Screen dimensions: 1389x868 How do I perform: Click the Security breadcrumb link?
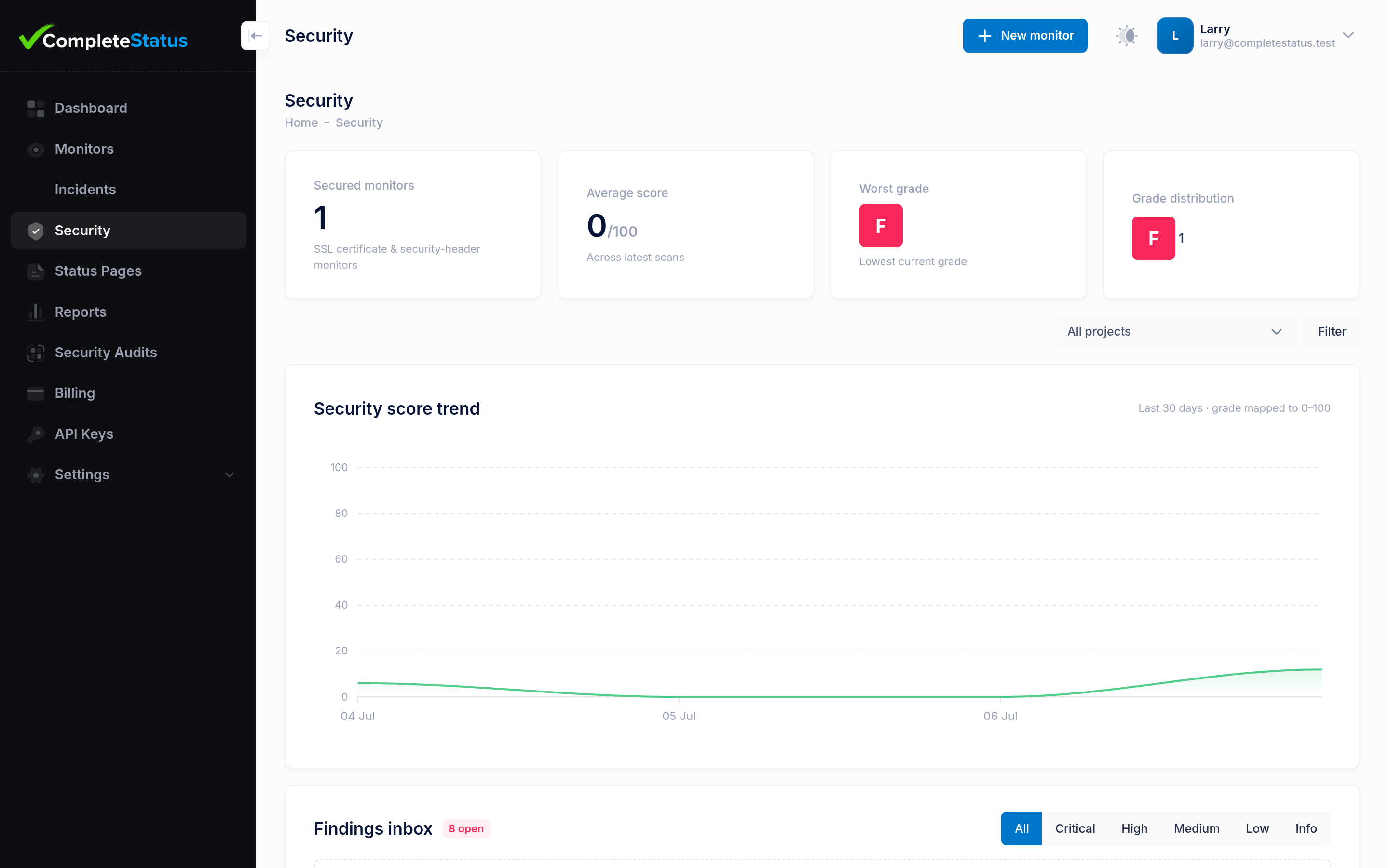point(359,123)
